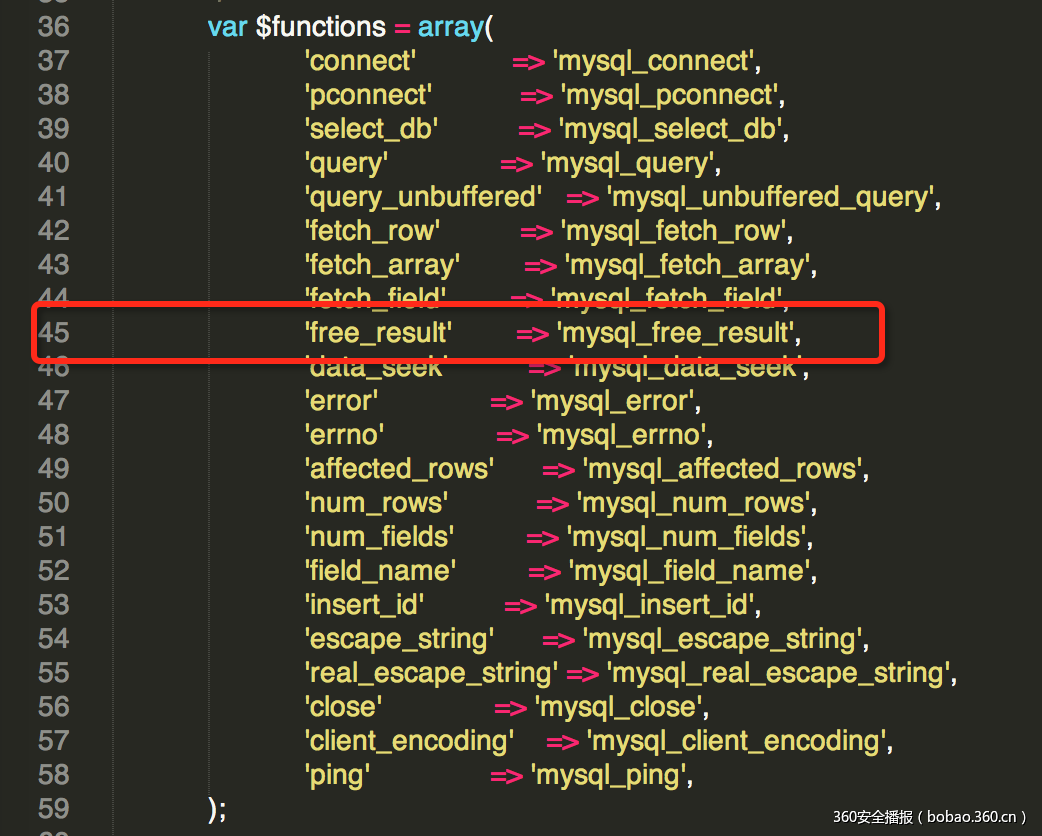Click the 'mysql_num_fields' value

coord(688,537)
